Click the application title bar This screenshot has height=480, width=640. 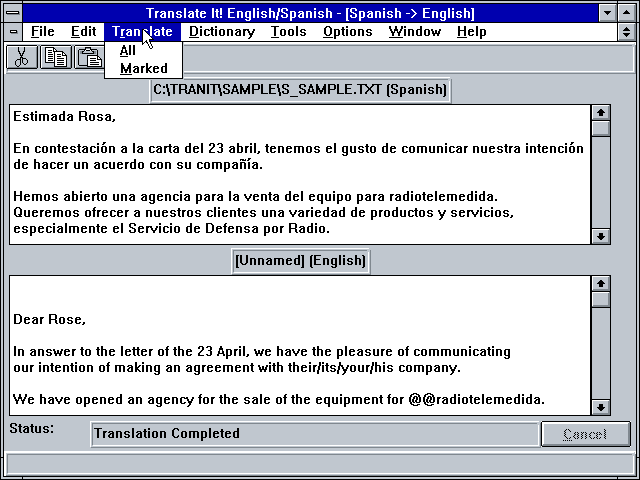pos(310,13)
